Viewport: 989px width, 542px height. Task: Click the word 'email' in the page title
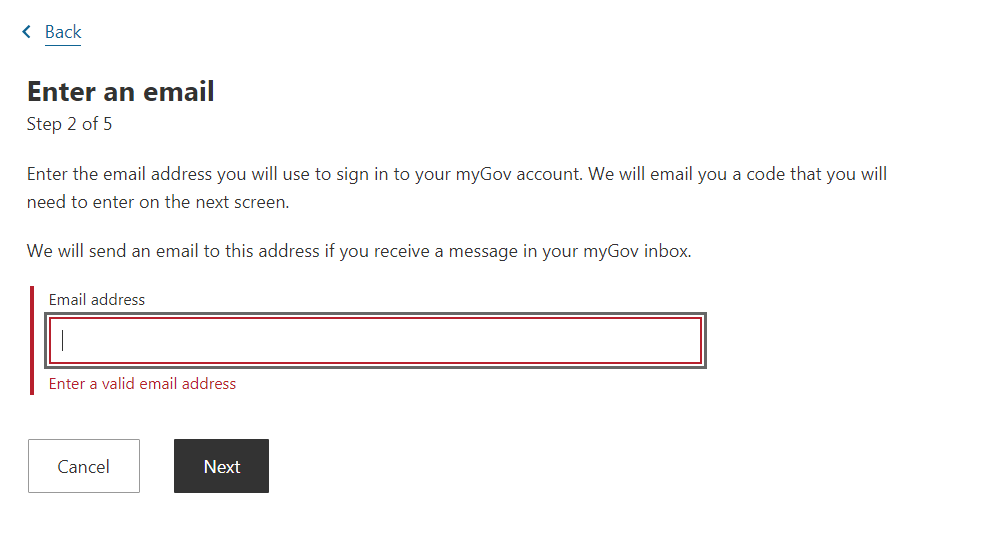(179, 91)
